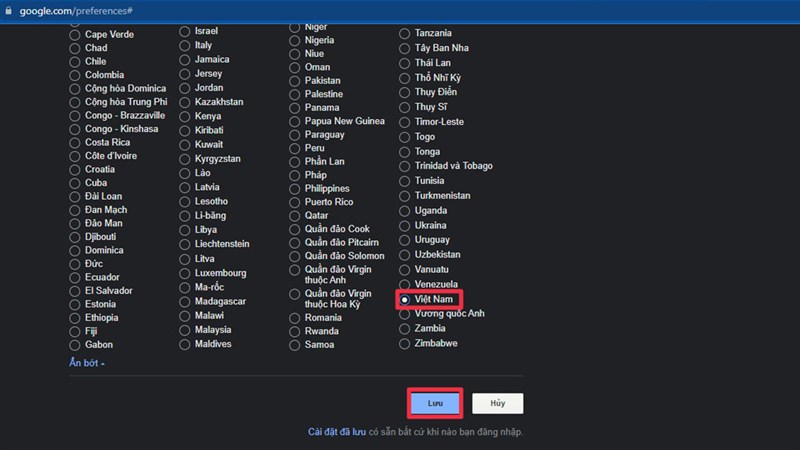Screen dimensions: 800x450
Task: Select Ma-rốc region
Action: pyautogui.click(x=185, y=288)
